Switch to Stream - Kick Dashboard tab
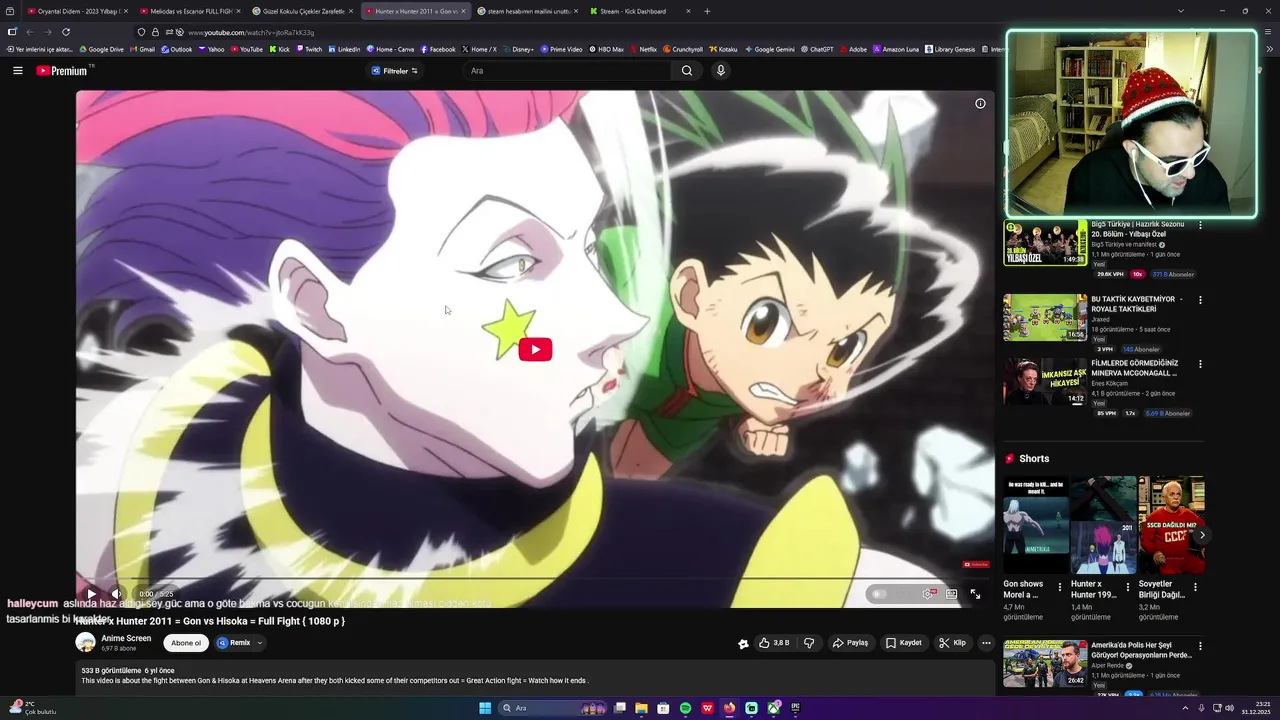The image size is (1280, 720). [x=640, y=11]
